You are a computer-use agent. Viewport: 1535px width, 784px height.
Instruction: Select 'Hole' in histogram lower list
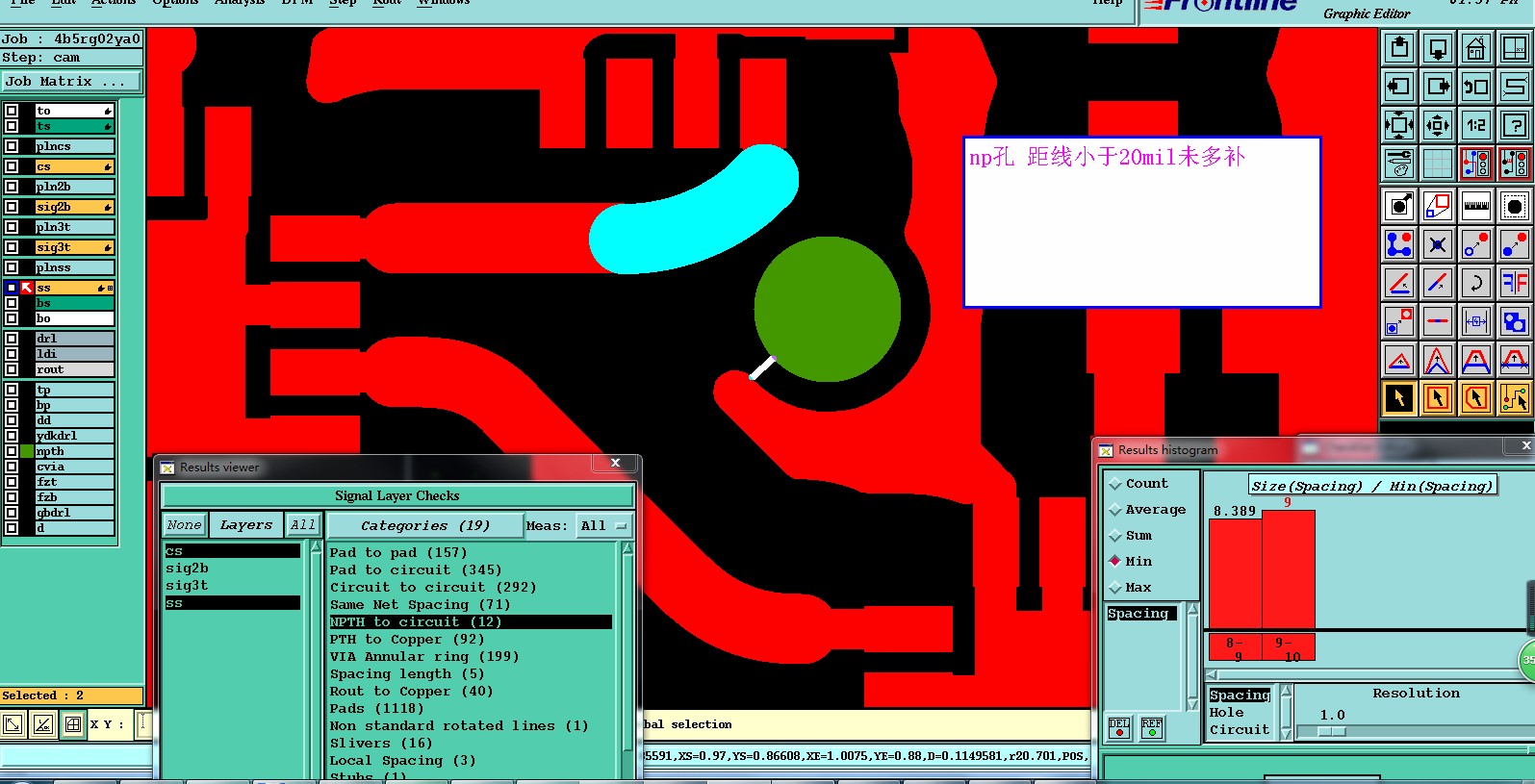tap(1226, 713)
